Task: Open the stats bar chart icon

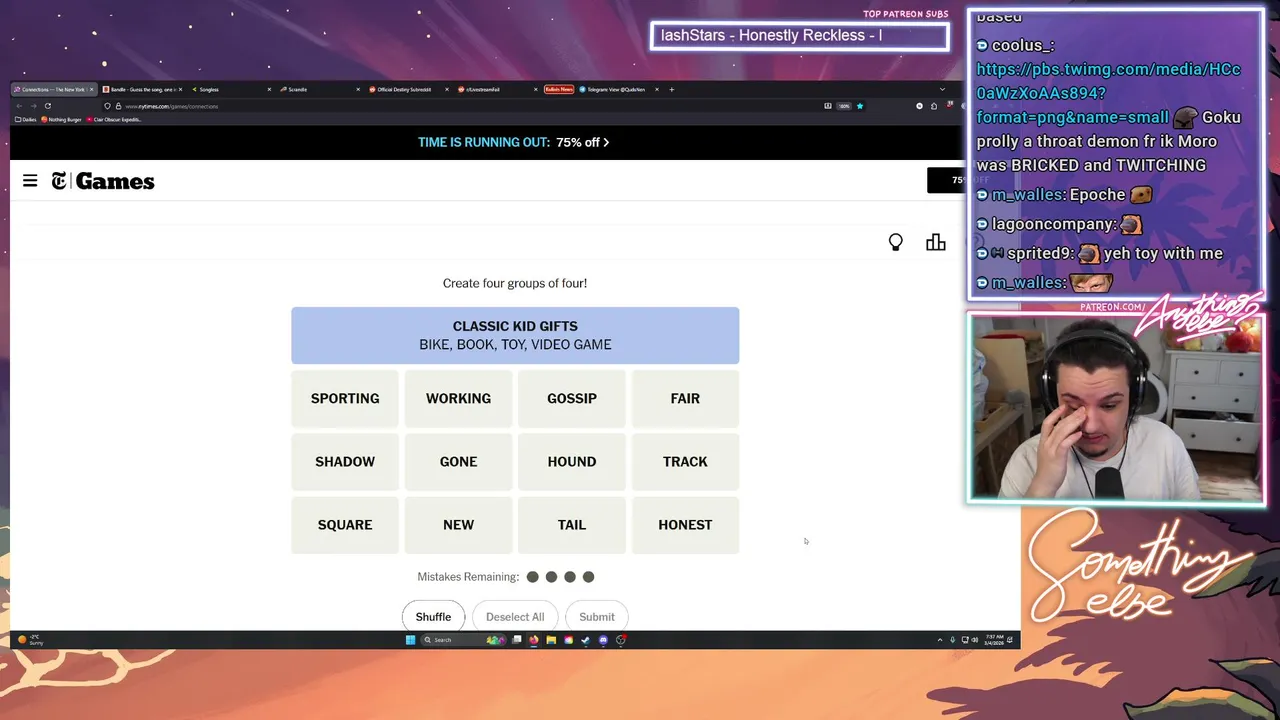Action: pyautogui.click(x=936, y=242)
